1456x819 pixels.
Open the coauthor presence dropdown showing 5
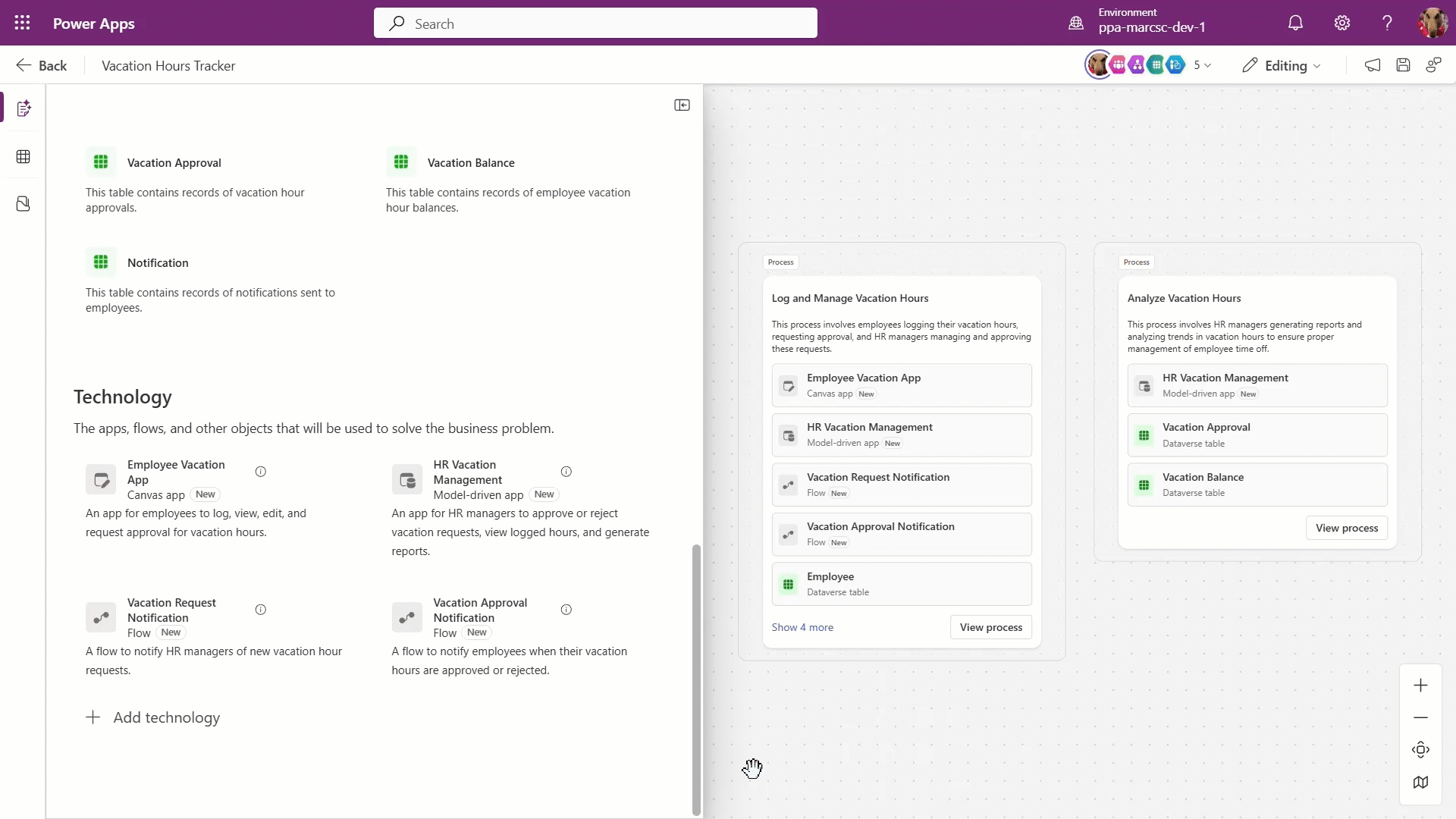[1202, 65]
